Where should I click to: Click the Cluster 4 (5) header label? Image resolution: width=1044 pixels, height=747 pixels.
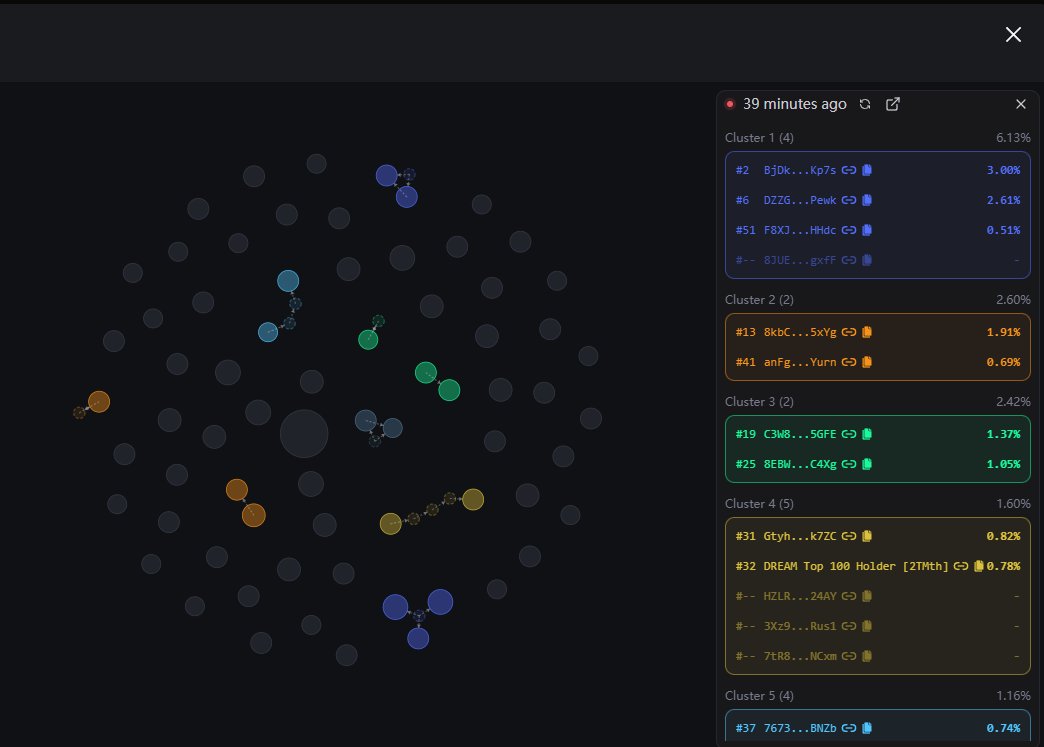click(761, 503)
